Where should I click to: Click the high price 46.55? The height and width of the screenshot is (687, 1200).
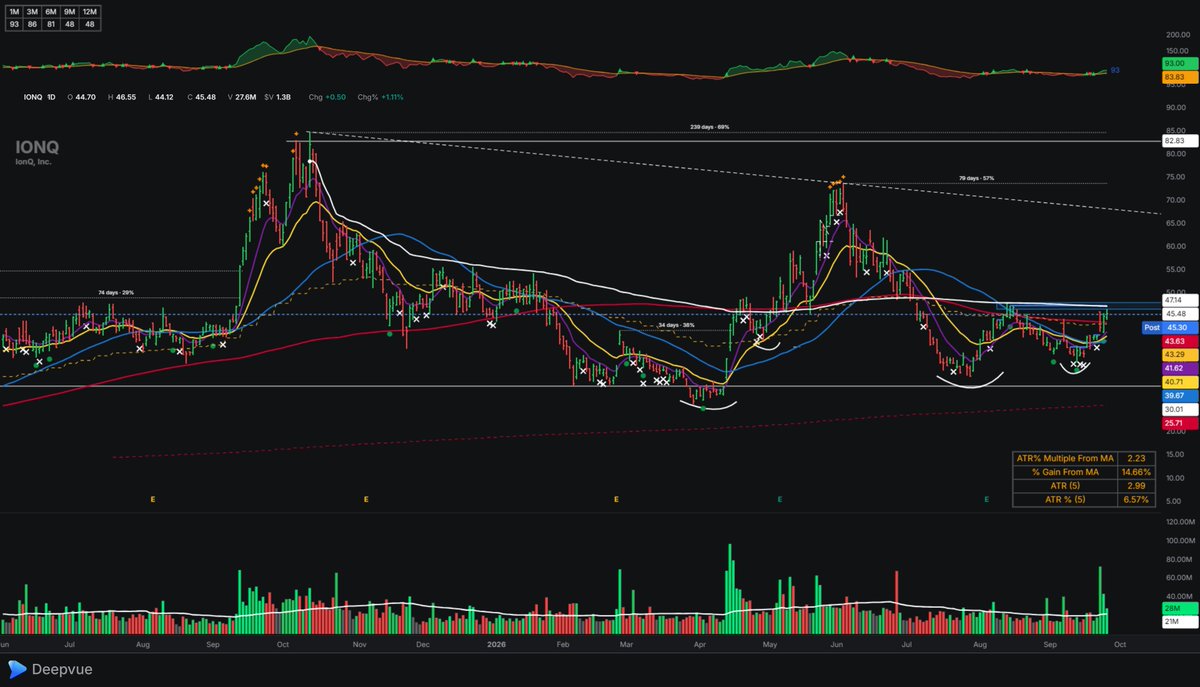pyautogui.click(x=125, y=97)
